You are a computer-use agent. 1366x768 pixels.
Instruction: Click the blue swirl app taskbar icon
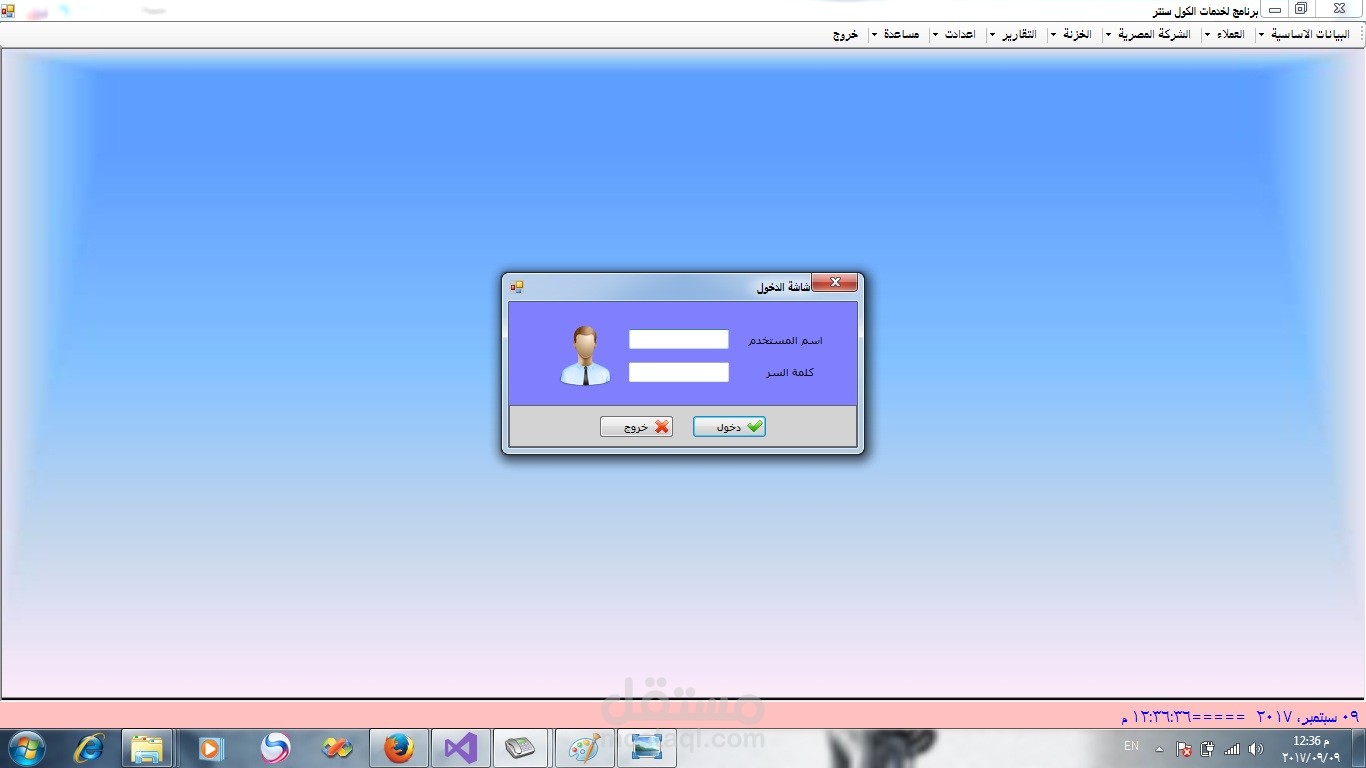click(x=274, y=748)
